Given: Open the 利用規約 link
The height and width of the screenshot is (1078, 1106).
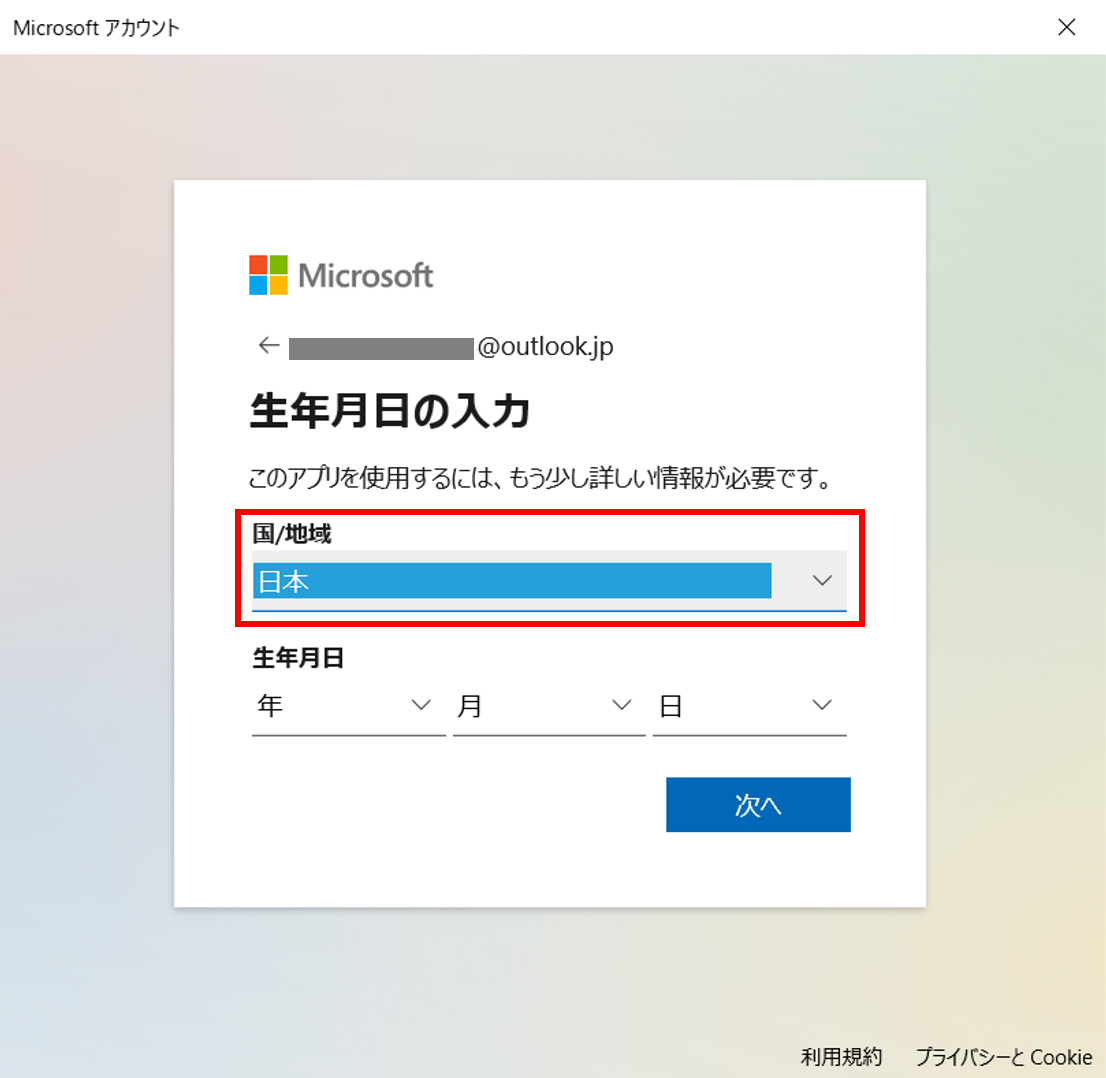Looking at the screenshot, I should coord(841,1057).
